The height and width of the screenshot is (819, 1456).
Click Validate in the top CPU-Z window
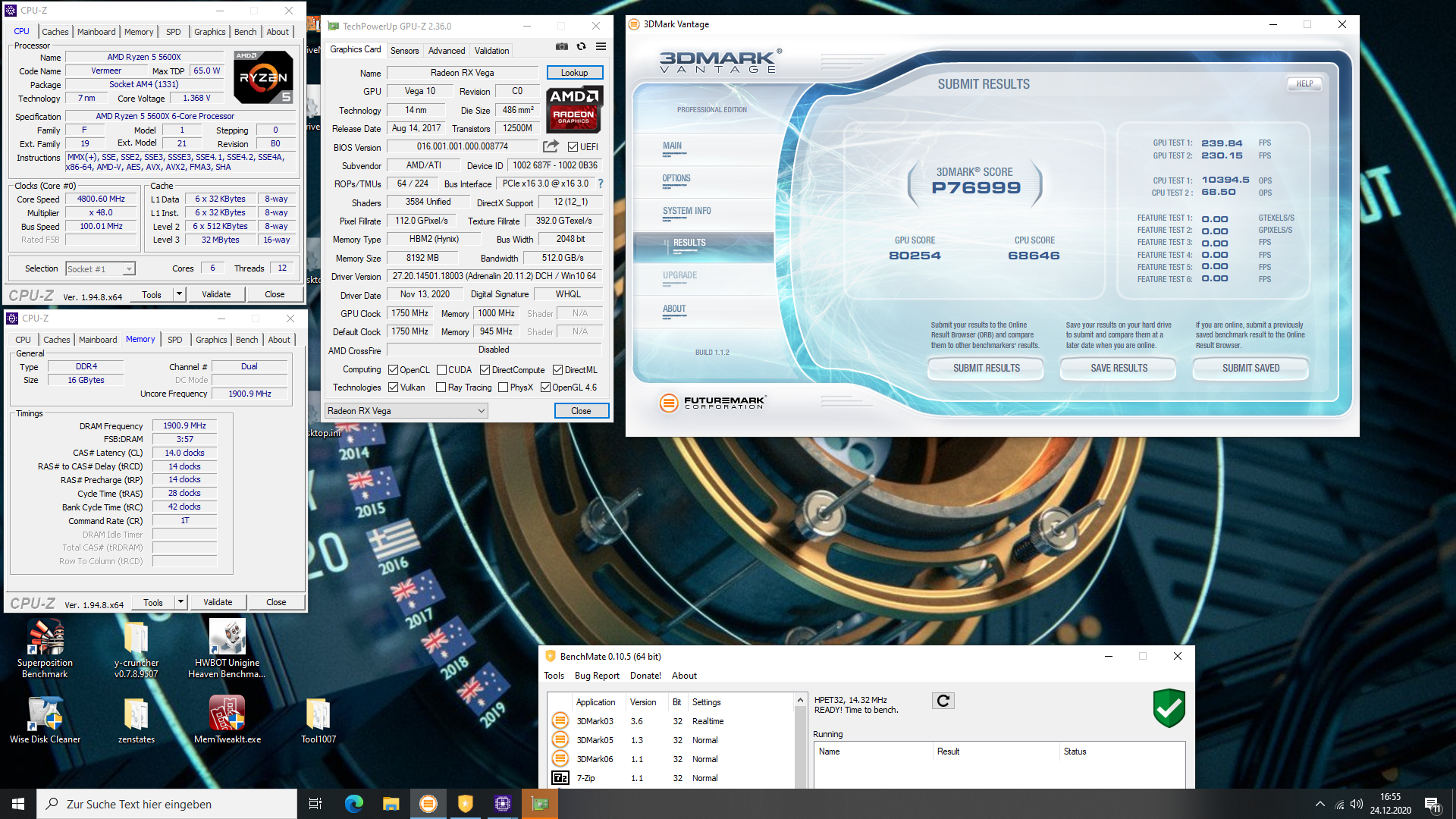(x=216, y=294)
